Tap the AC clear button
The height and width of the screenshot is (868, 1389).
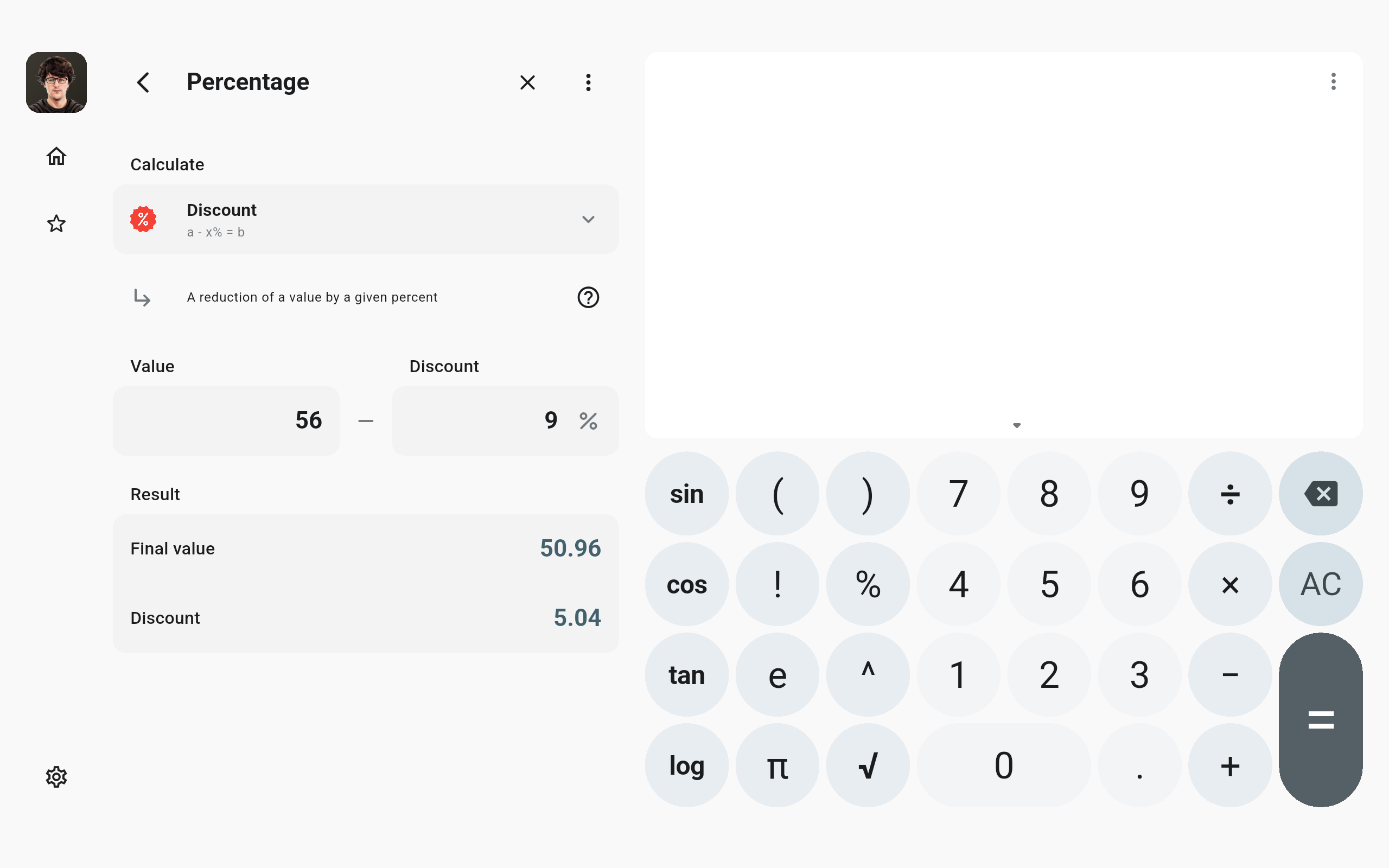pos(1321,584)
